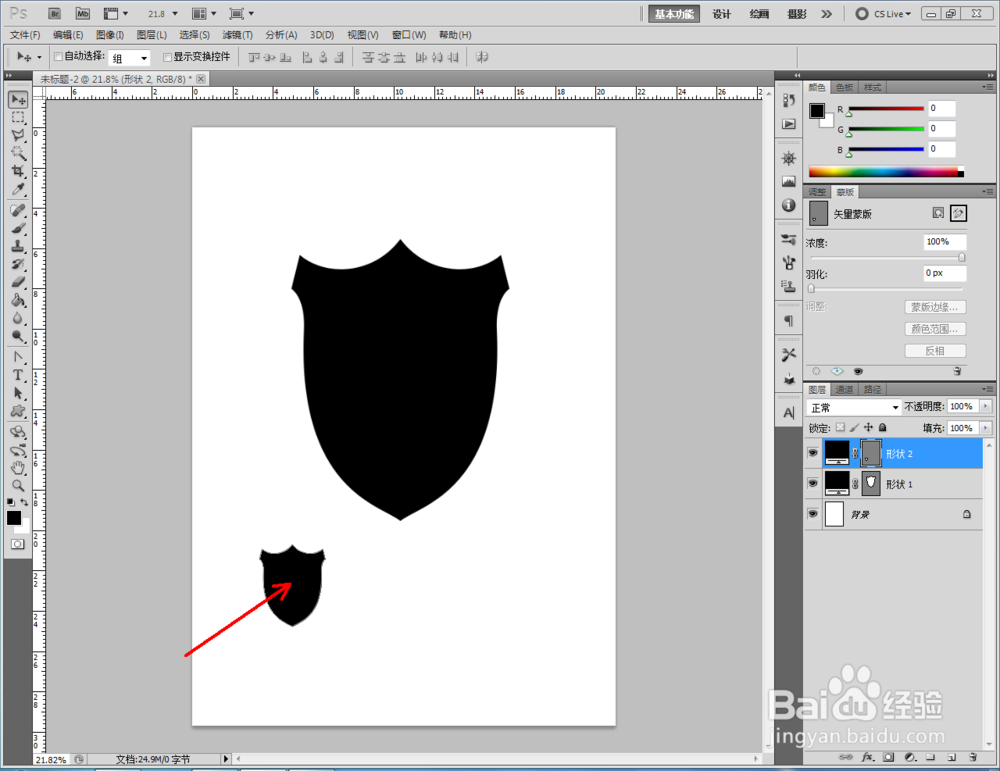Select the Spot Healing Brush tool
Viewport: 1000px width, 771px height.
pos(18,210)
